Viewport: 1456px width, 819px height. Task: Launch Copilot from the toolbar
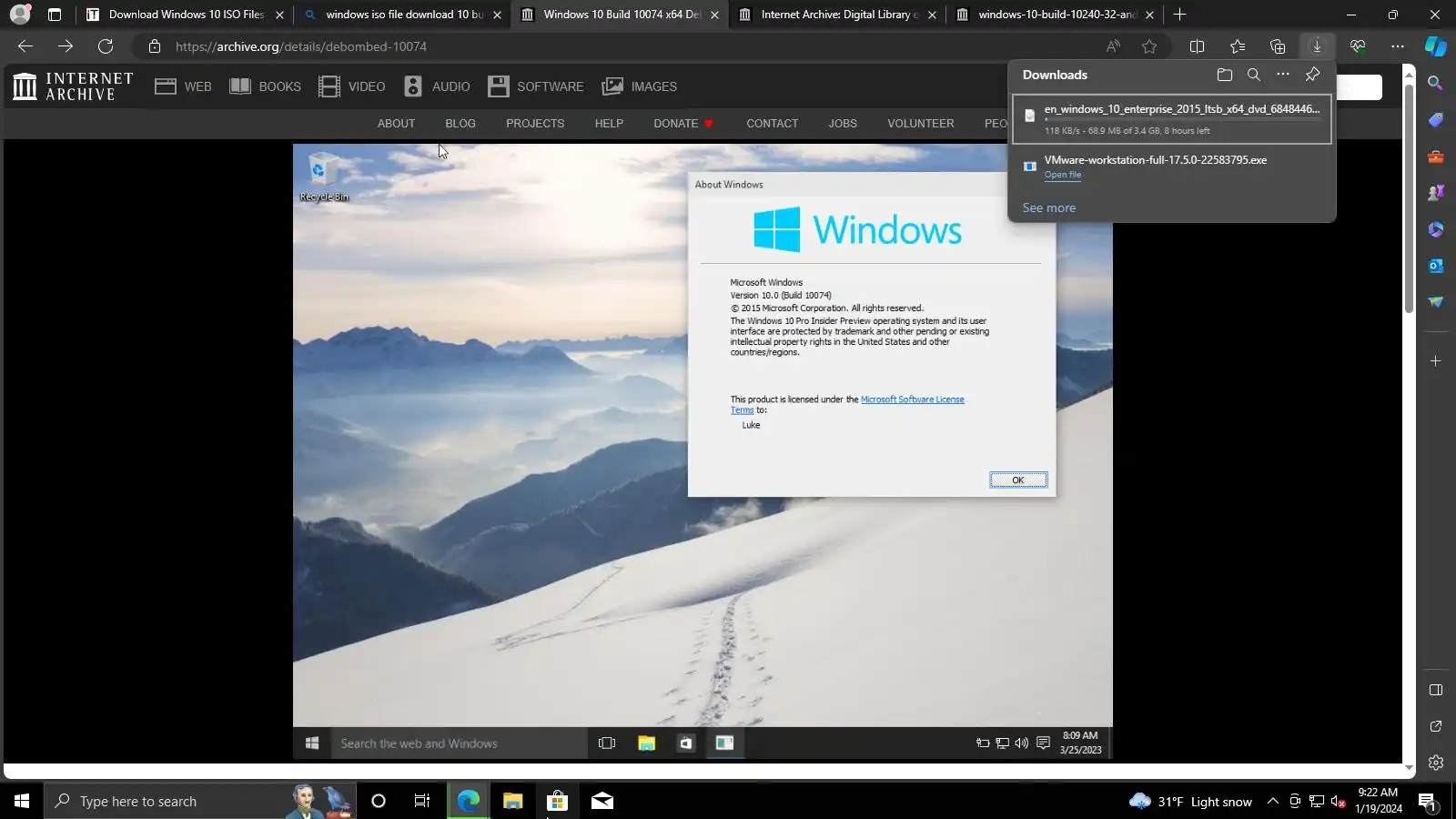1436,46
